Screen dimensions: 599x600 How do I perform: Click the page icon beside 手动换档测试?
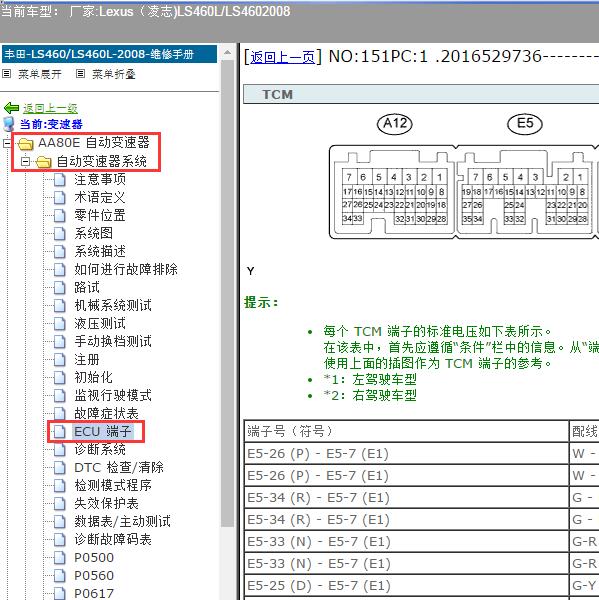pos(60,341)
